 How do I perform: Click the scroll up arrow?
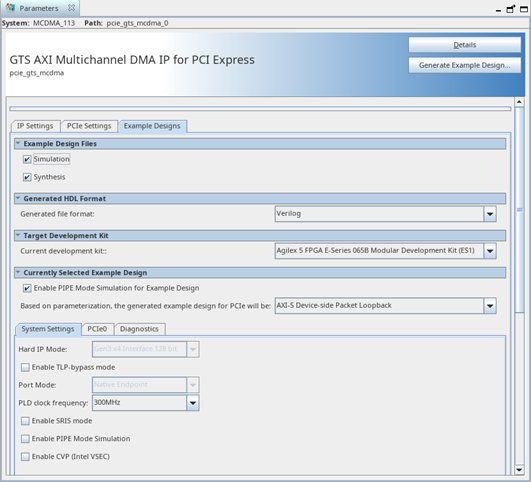pyautogui.click(x=519, y=102)
